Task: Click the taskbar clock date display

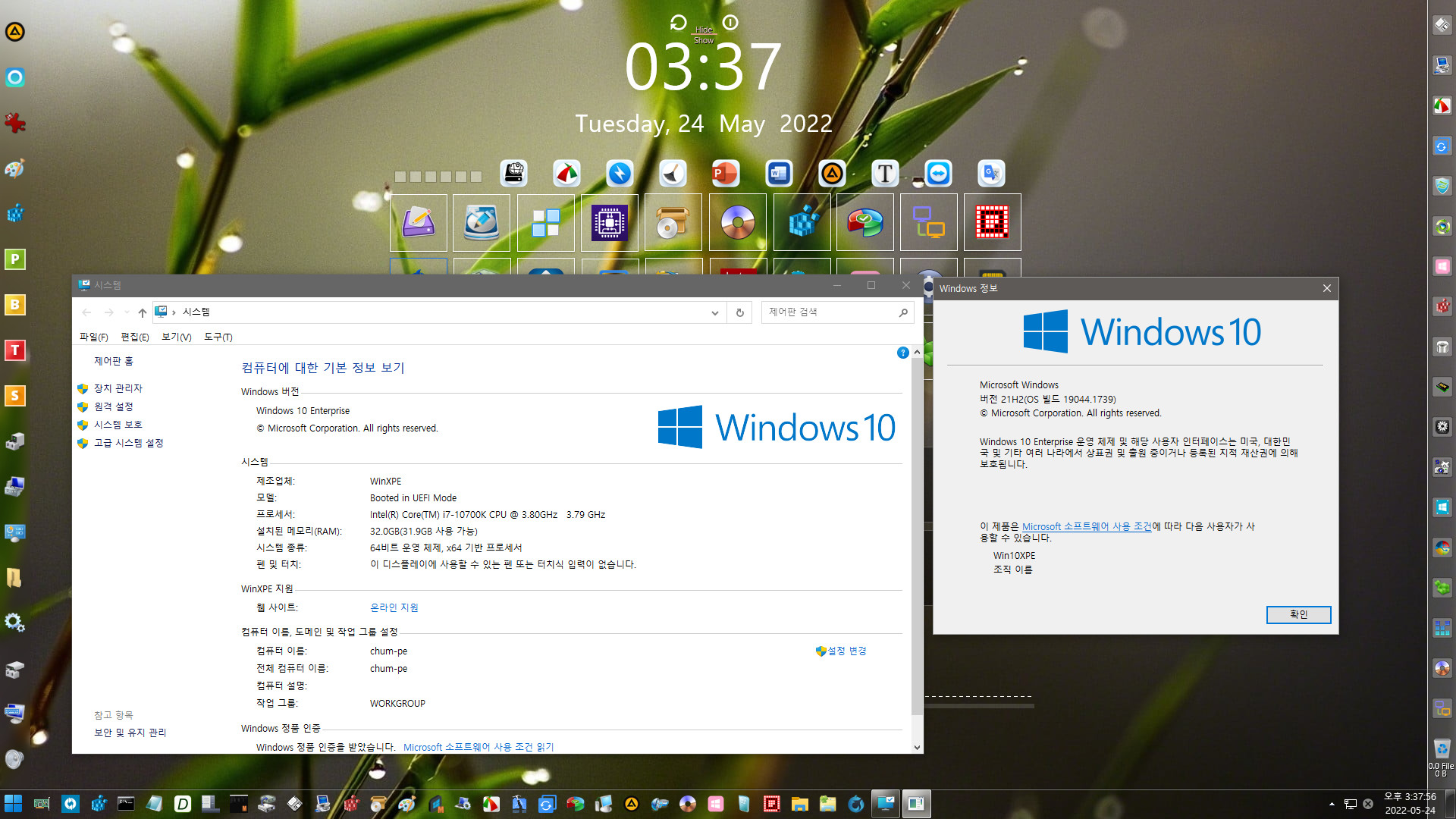Action: pyautogui.click(x=1410, y=810)
